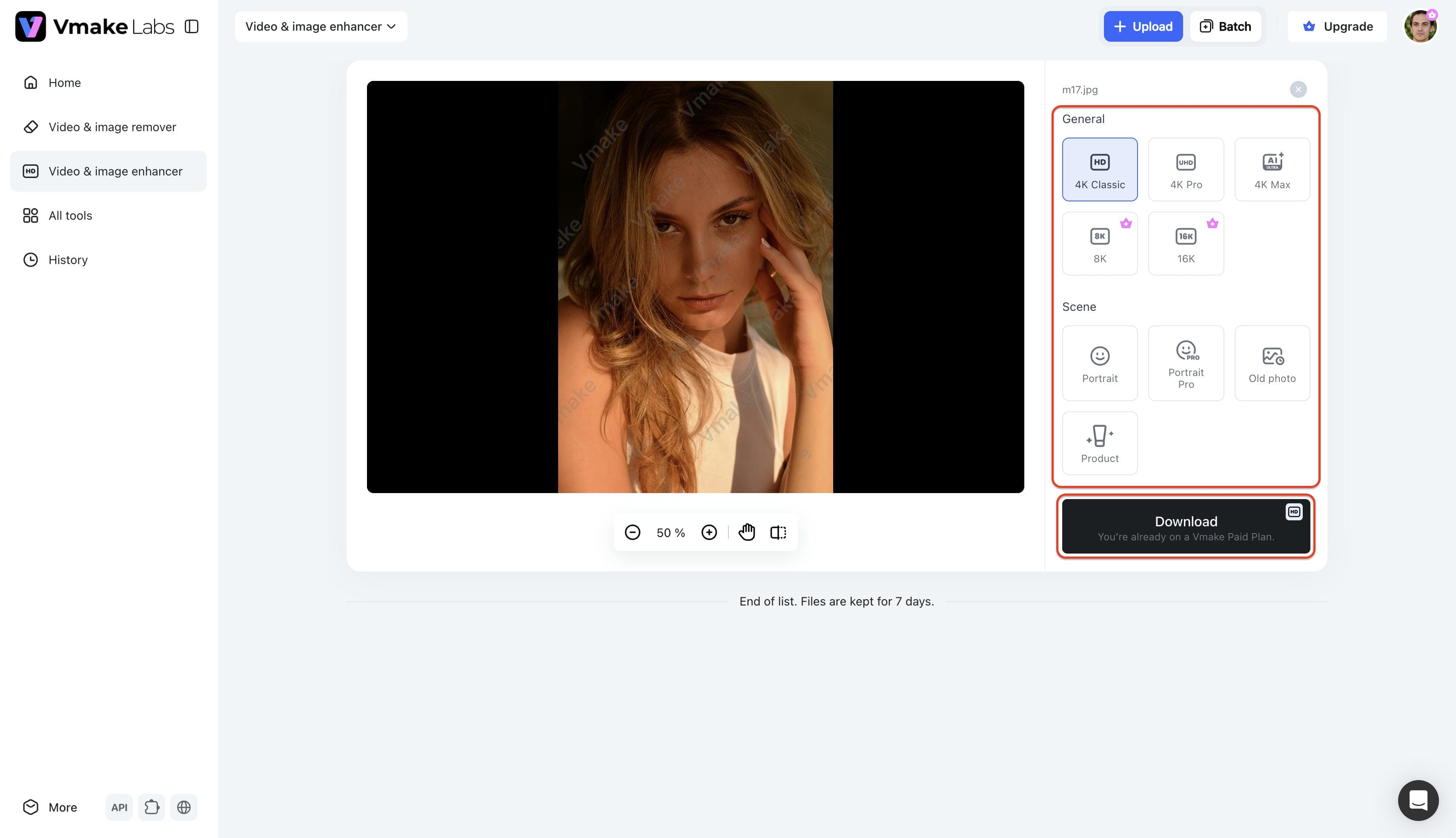Image resolution: width=1456 pixels, height=838 pixels.
Task: Remove file m17.jpg with close icon
Action: (1298, 89)
